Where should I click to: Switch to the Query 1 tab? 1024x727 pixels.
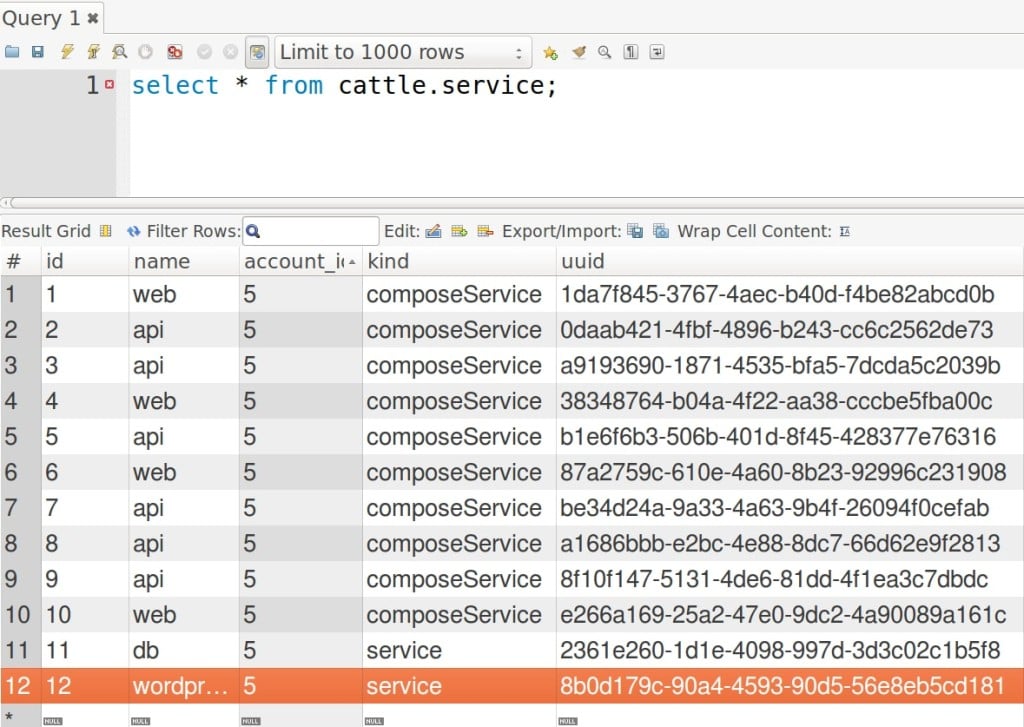pyautogui.click(x=41, y=17)
